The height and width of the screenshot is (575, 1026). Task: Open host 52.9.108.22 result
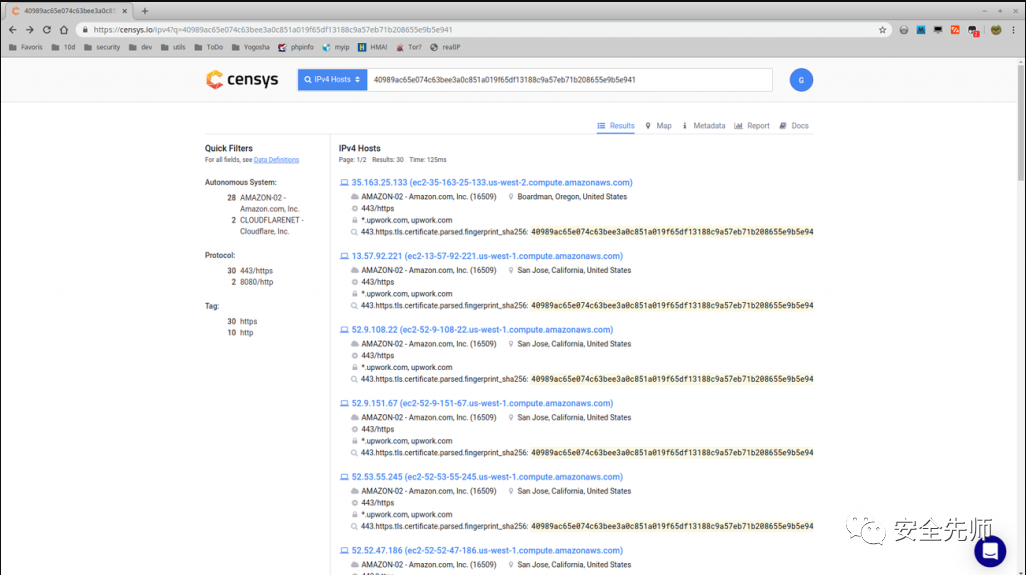pos(482,330)
